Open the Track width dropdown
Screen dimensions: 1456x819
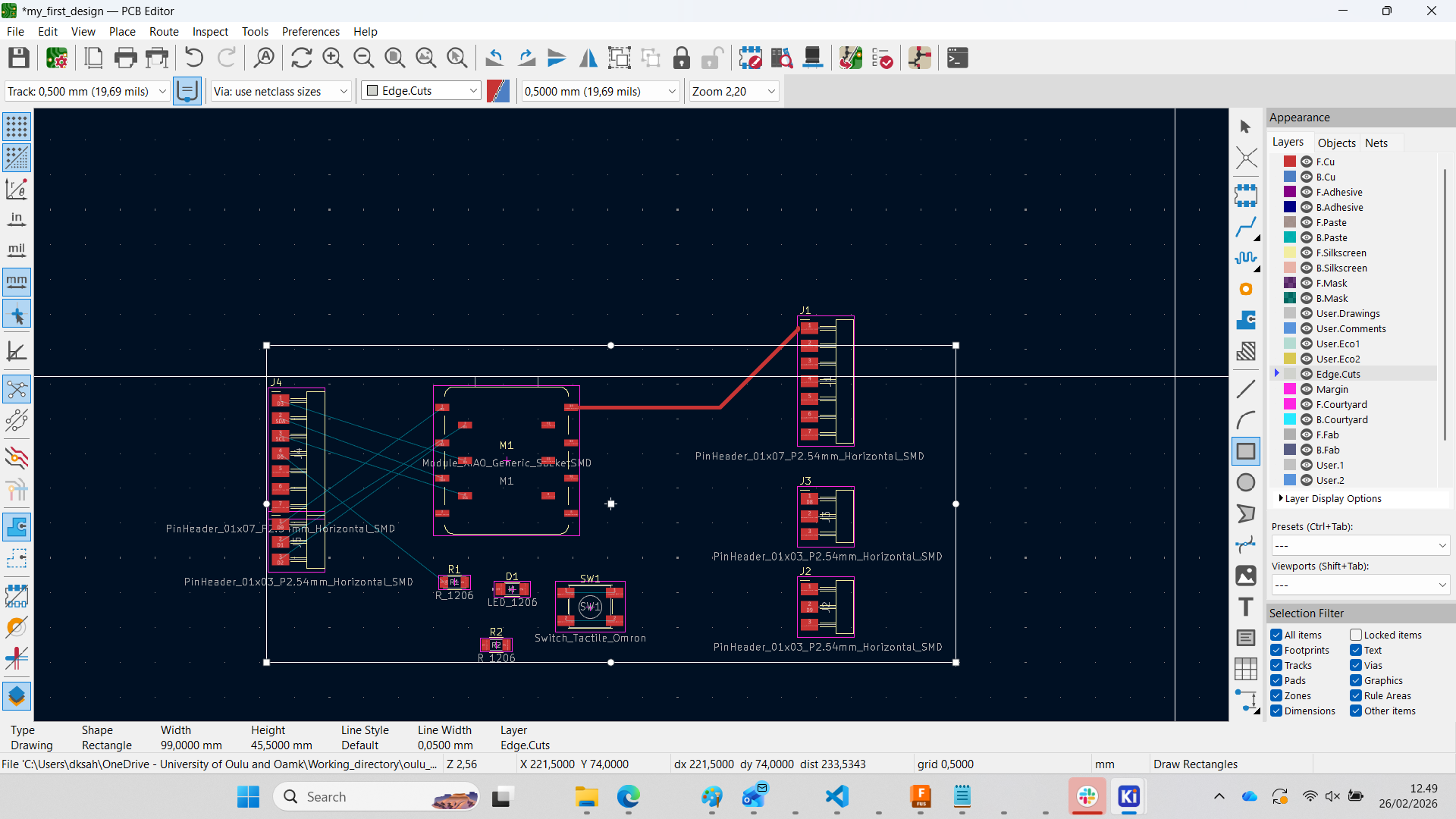click(x=86, y=91)
